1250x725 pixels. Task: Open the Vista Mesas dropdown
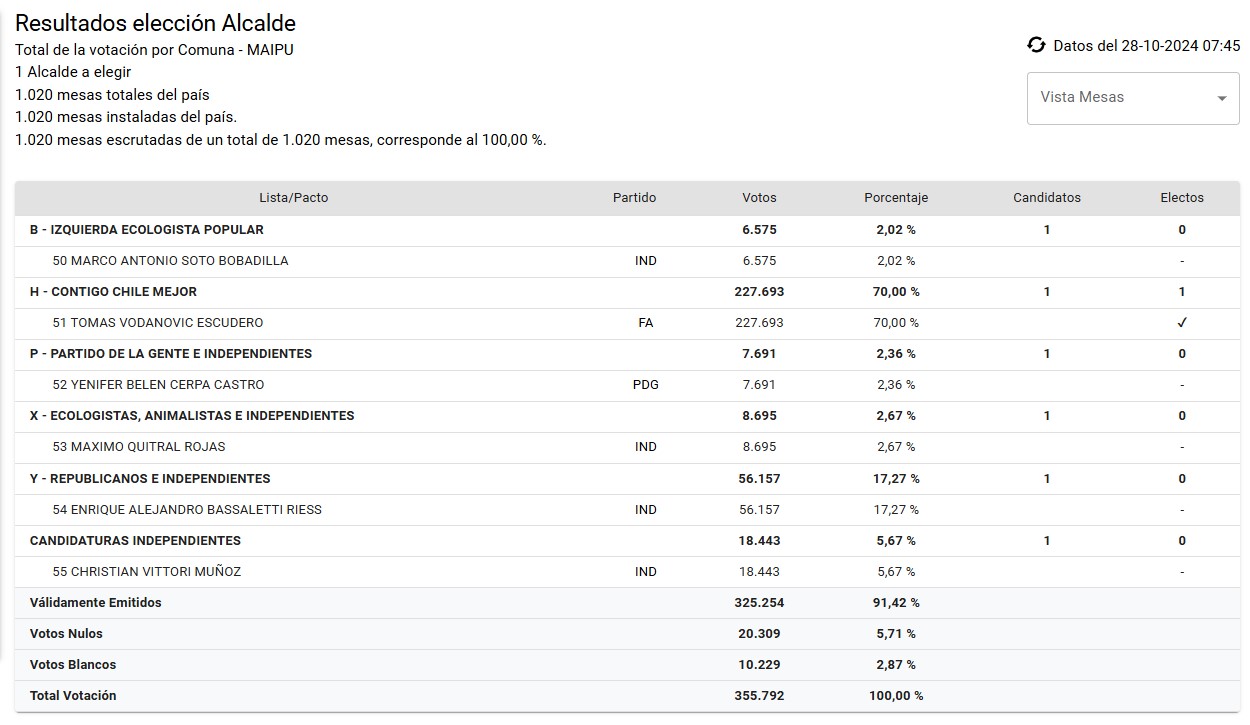pos(1120,97)
